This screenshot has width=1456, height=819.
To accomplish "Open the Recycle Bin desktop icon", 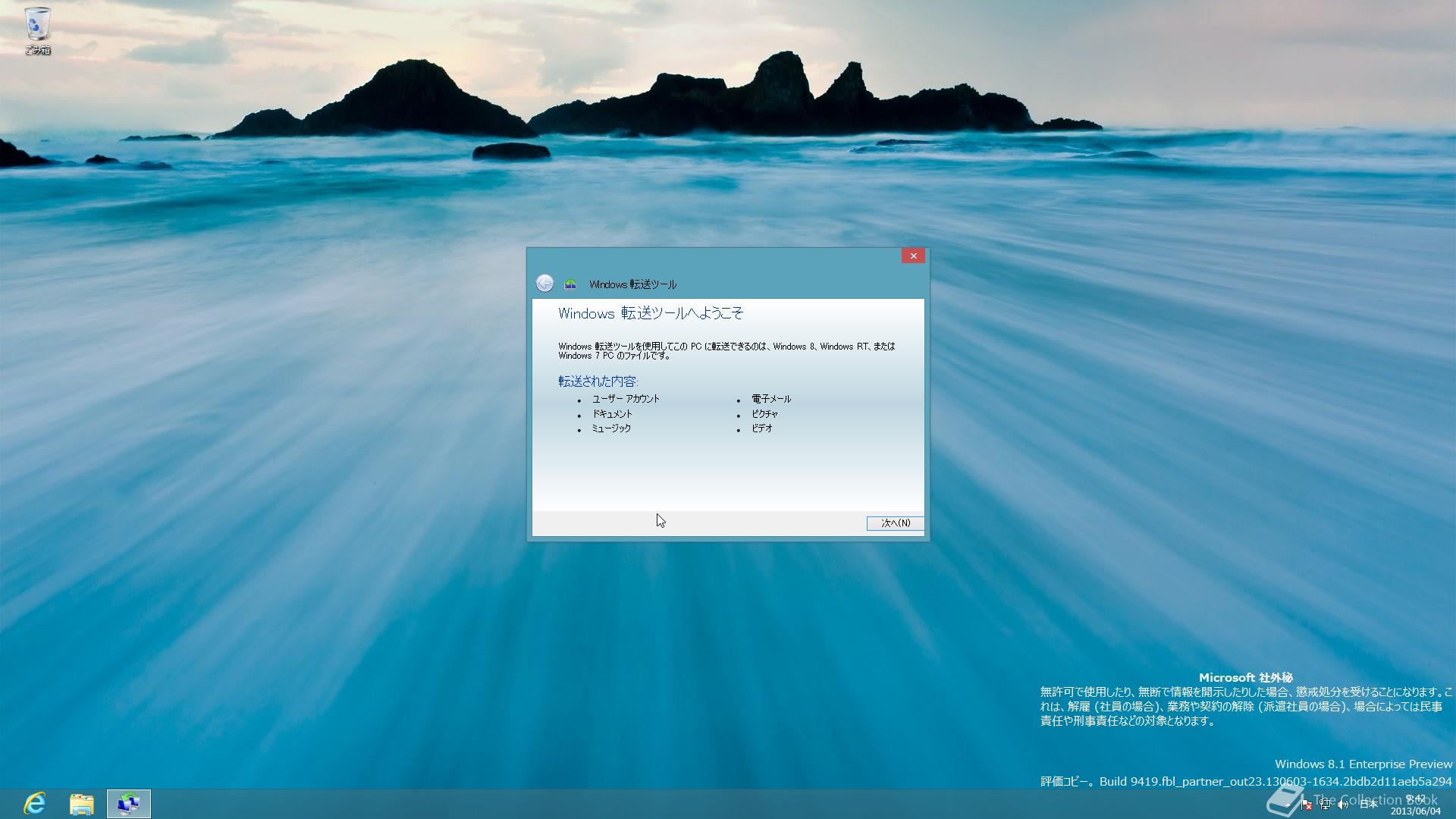I will coord(37,30).
